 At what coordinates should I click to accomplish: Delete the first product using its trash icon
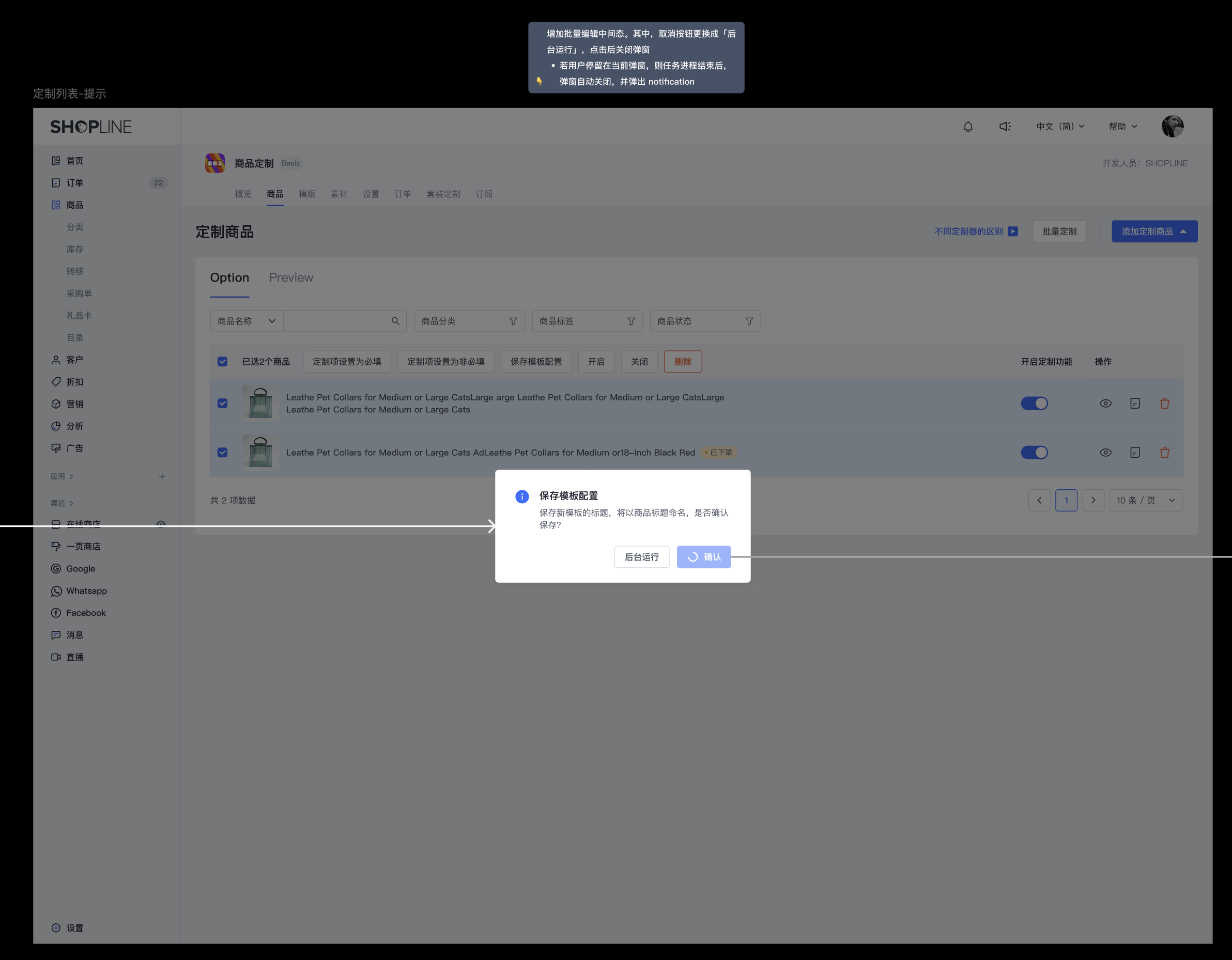(x=1164, y=404)
